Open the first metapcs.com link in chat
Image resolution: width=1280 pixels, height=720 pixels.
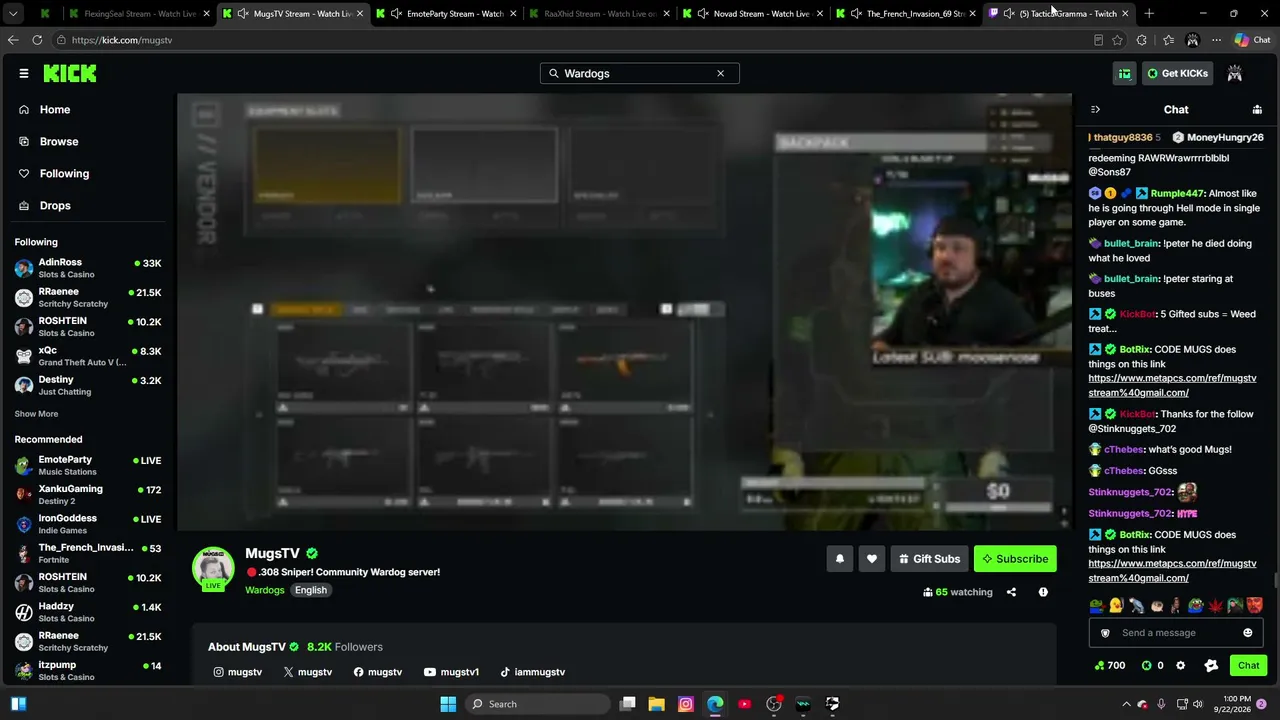coord(1172,386)
